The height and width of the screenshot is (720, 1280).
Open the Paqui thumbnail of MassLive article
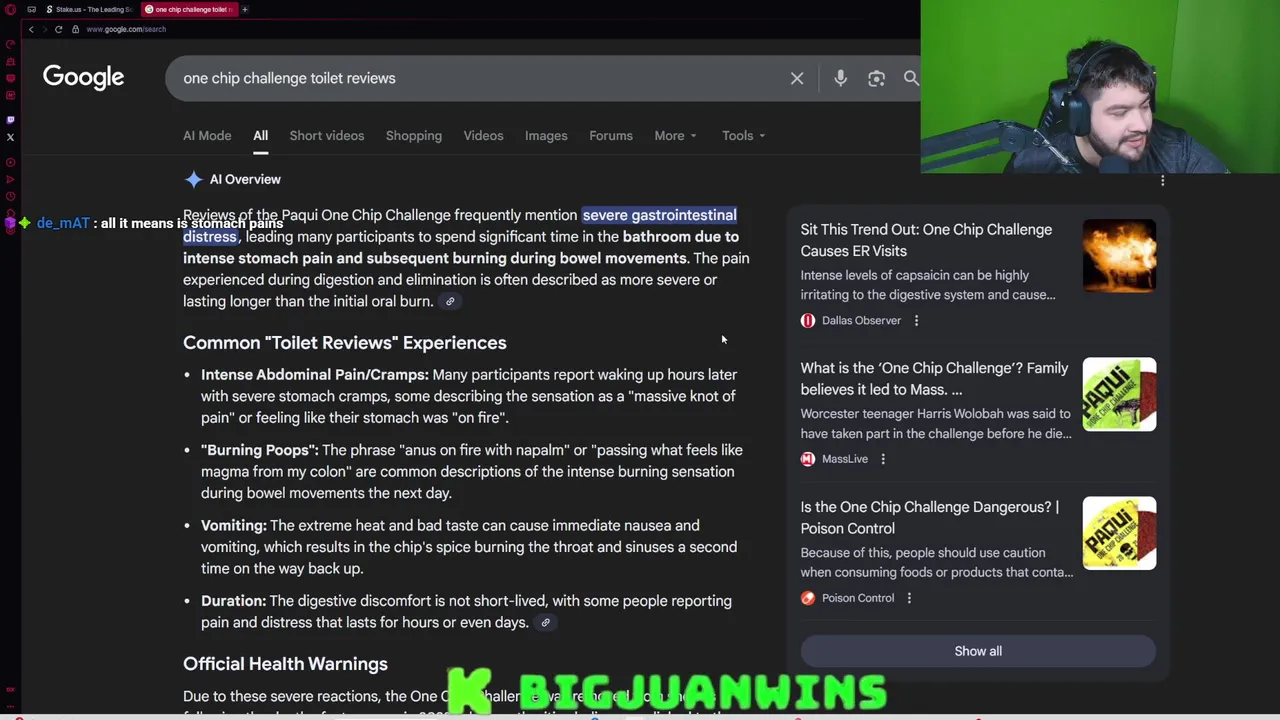click(x=1119, y=395)
